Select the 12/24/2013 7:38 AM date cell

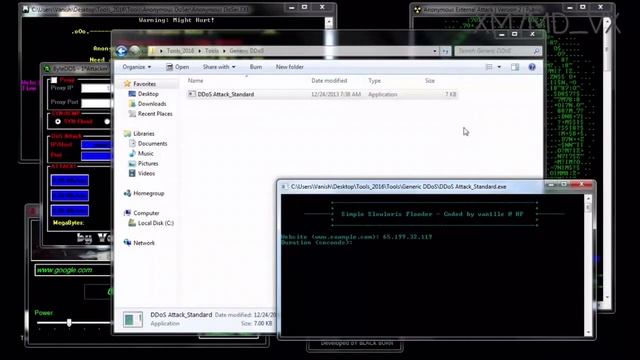tap(336, 94)
